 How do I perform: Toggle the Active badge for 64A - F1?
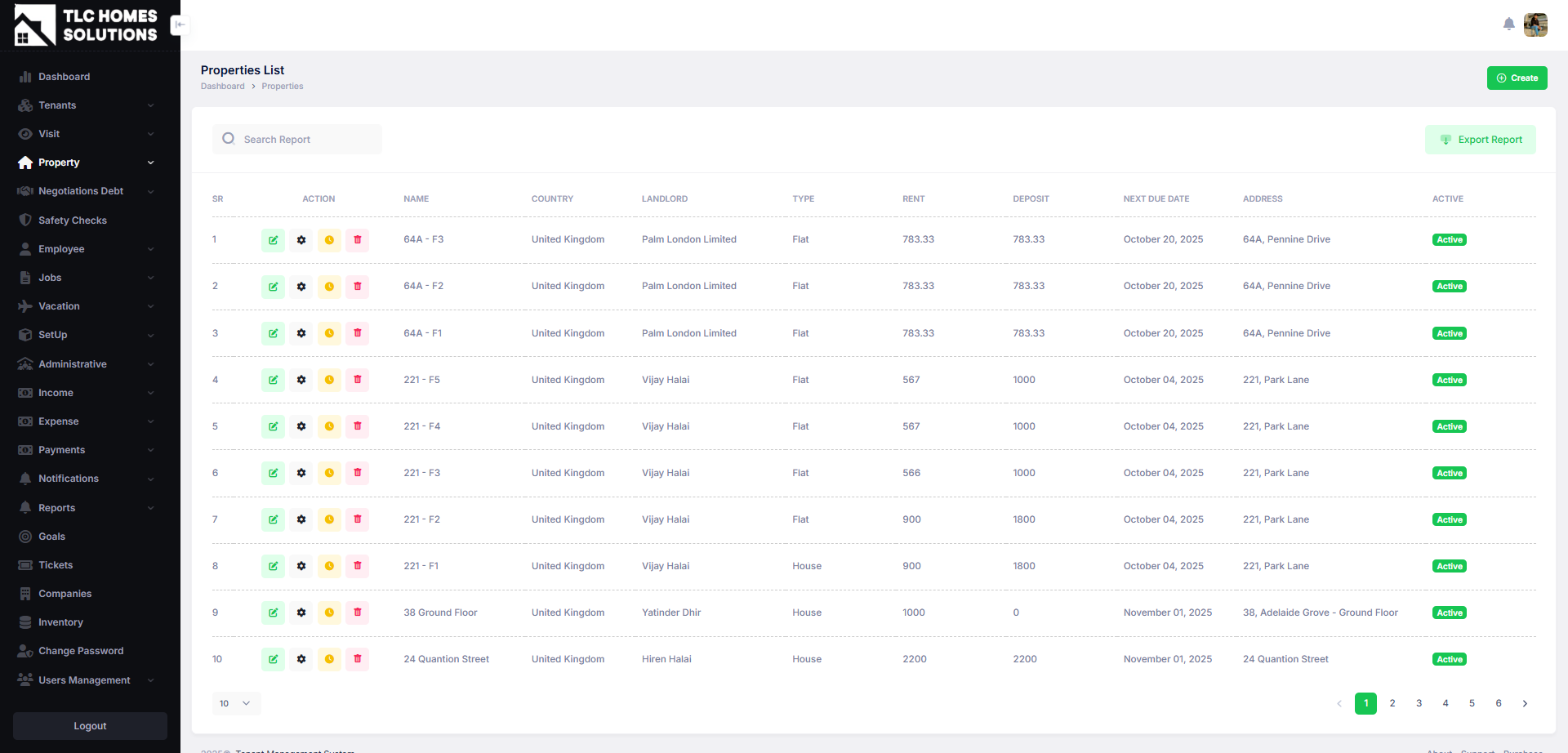click(1449, 333)
